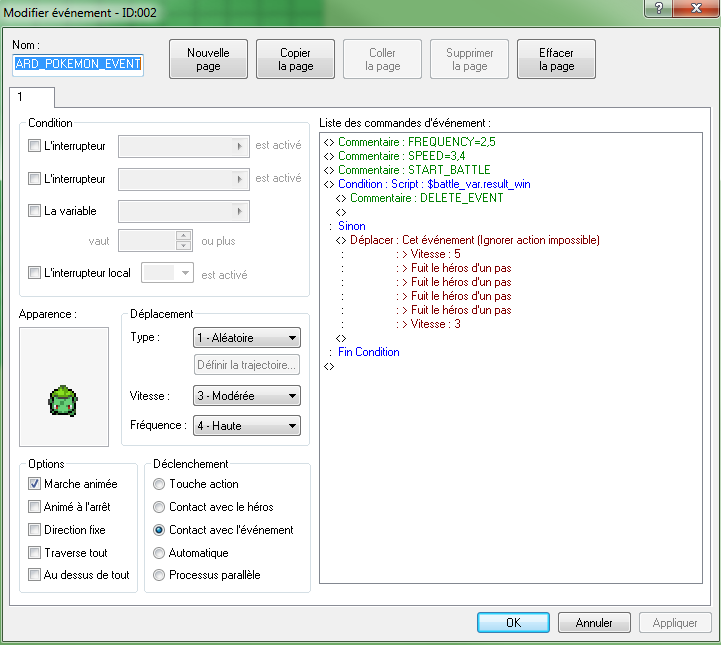
Task: Select the Commentaire : FREQUENCY=2,5 line
Action: [409, 142]
